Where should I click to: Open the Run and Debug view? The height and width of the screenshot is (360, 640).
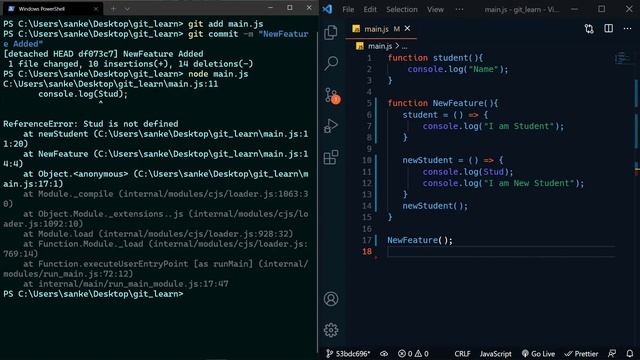(331, 126)
